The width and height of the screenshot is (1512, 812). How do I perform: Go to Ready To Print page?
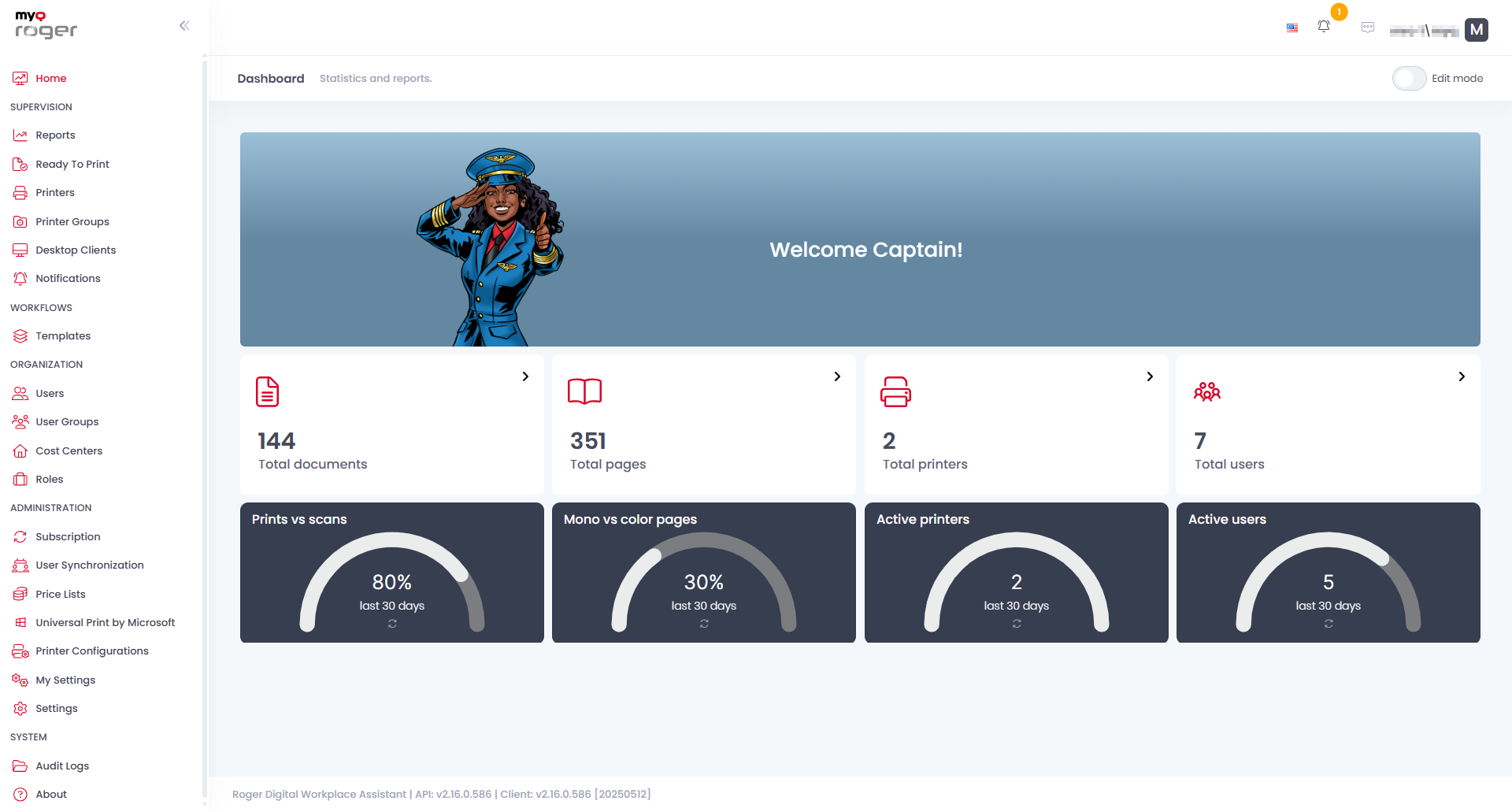point(72,164)
